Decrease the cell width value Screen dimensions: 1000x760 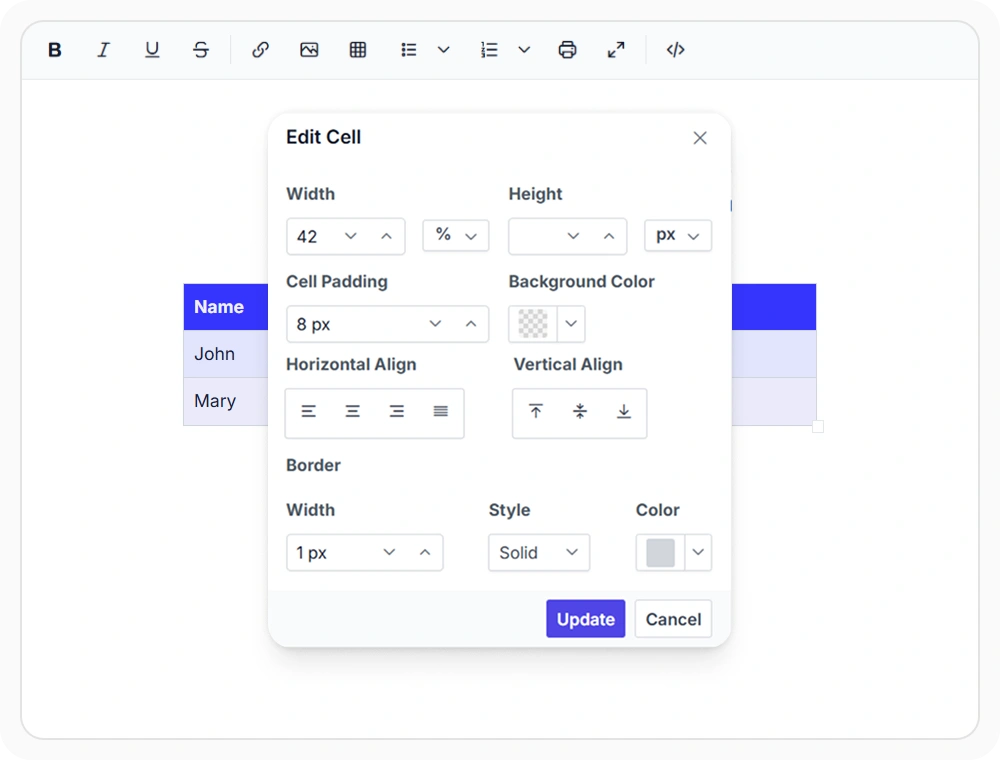351,237
